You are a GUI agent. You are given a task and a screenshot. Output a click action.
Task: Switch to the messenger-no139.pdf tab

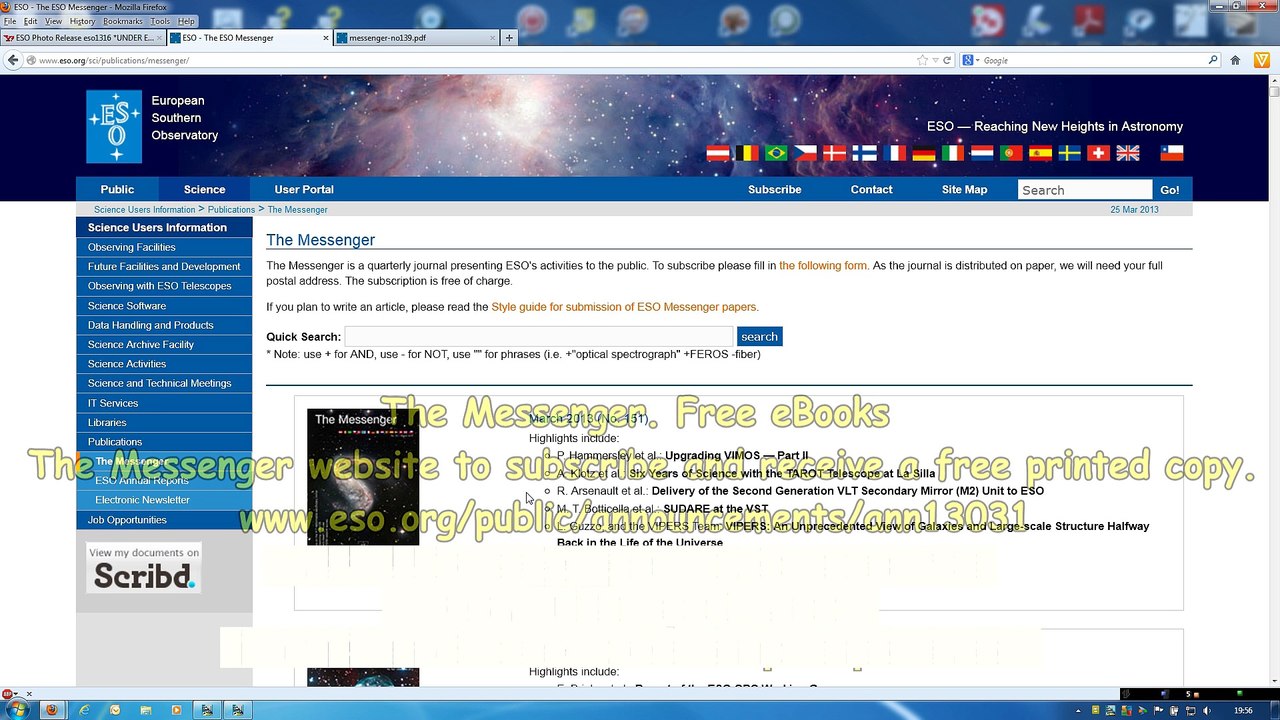[415, 38]
